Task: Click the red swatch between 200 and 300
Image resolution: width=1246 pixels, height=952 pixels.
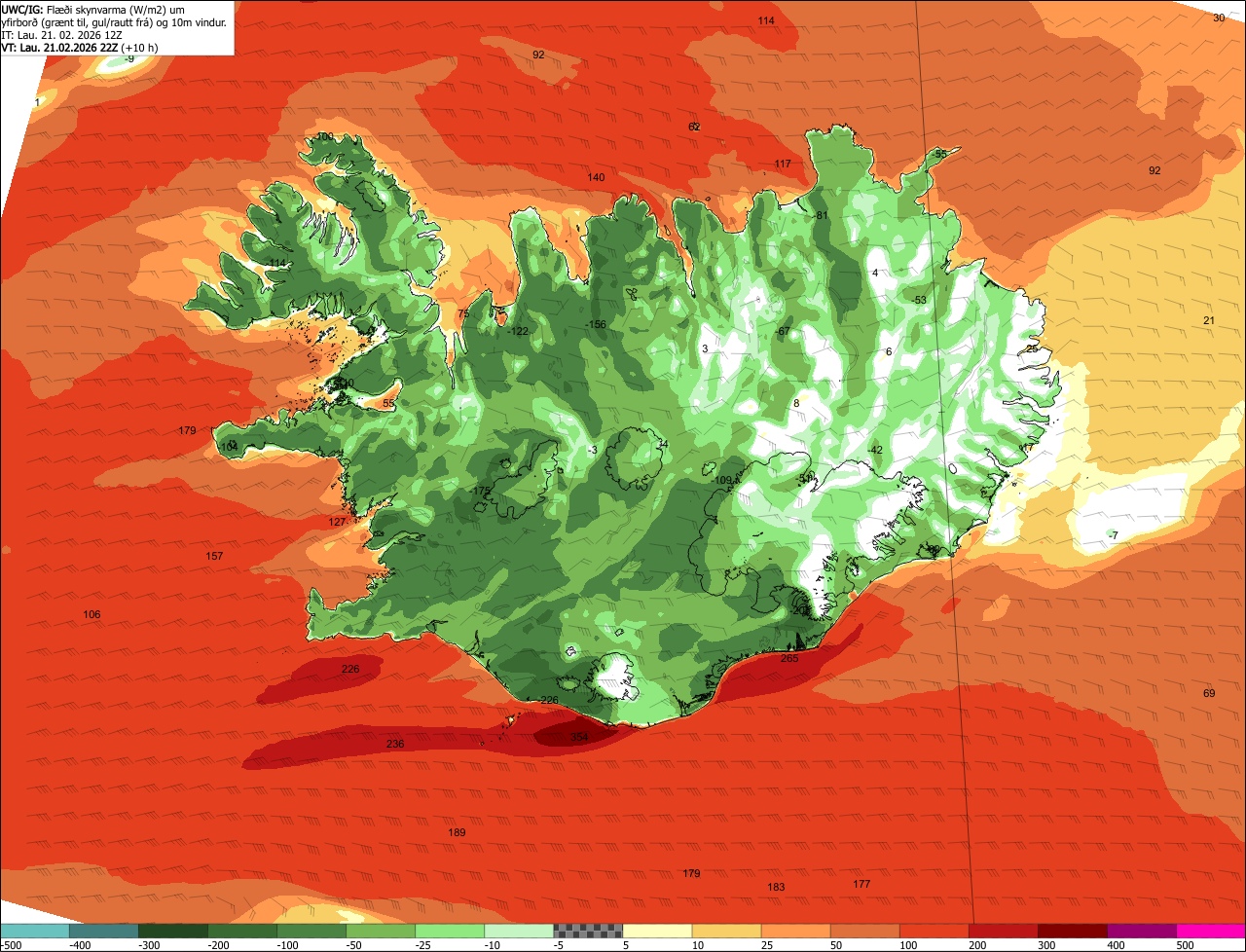Action: coord(1002,931)
